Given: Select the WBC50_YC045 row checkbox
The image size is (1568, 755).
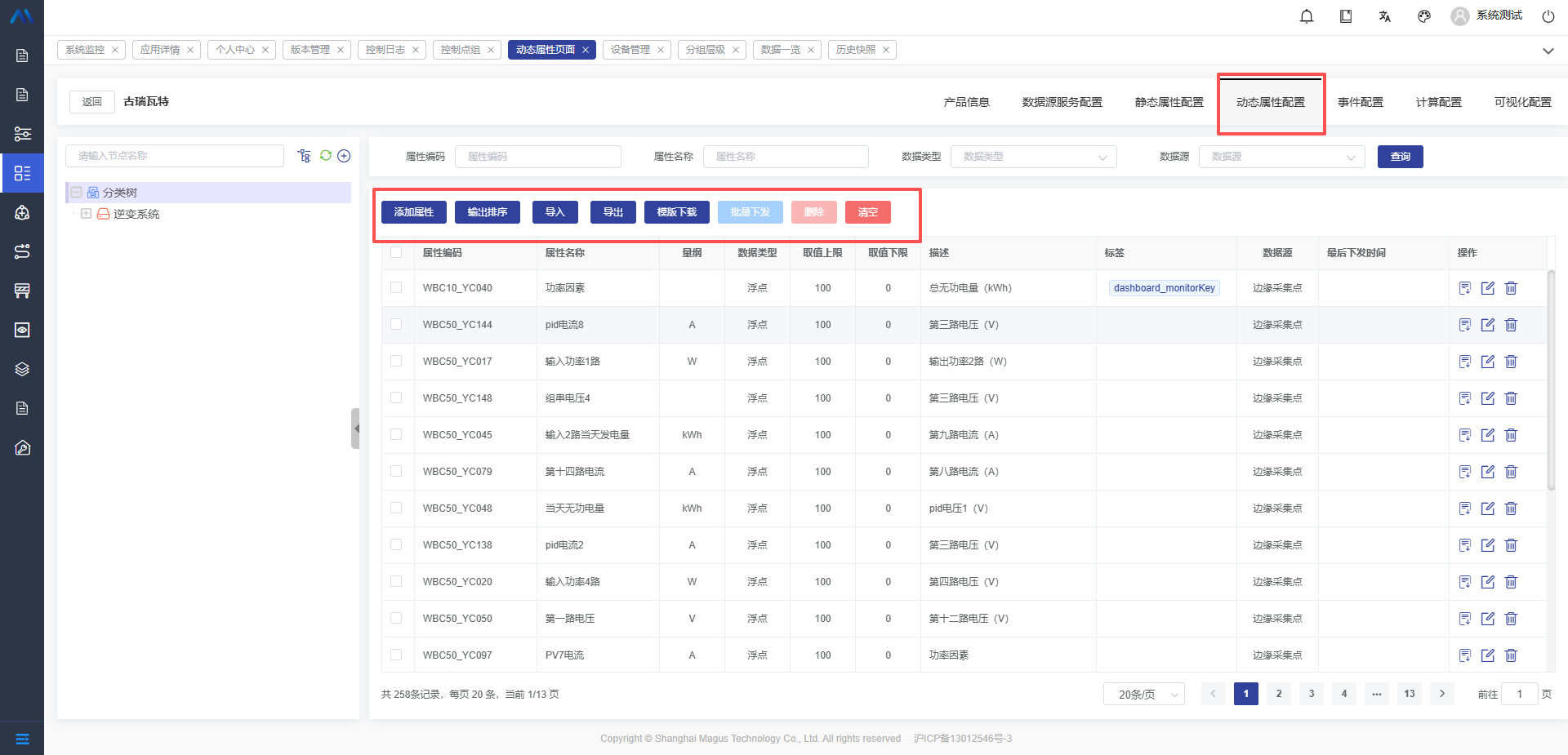Looking at the screenshot, I should coord(396,434).
